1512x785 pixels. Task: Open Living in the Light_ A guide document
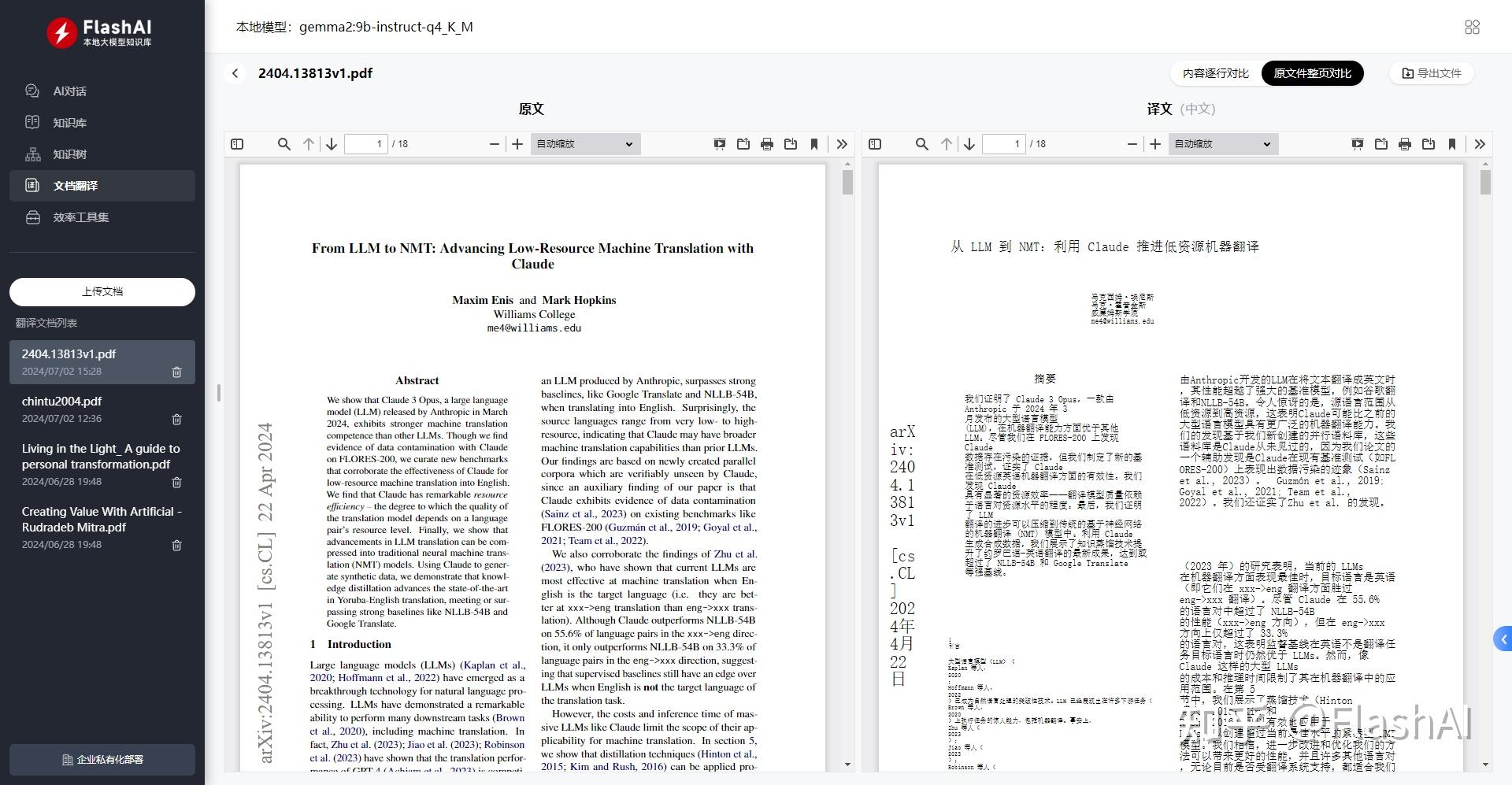coord(102,465)
